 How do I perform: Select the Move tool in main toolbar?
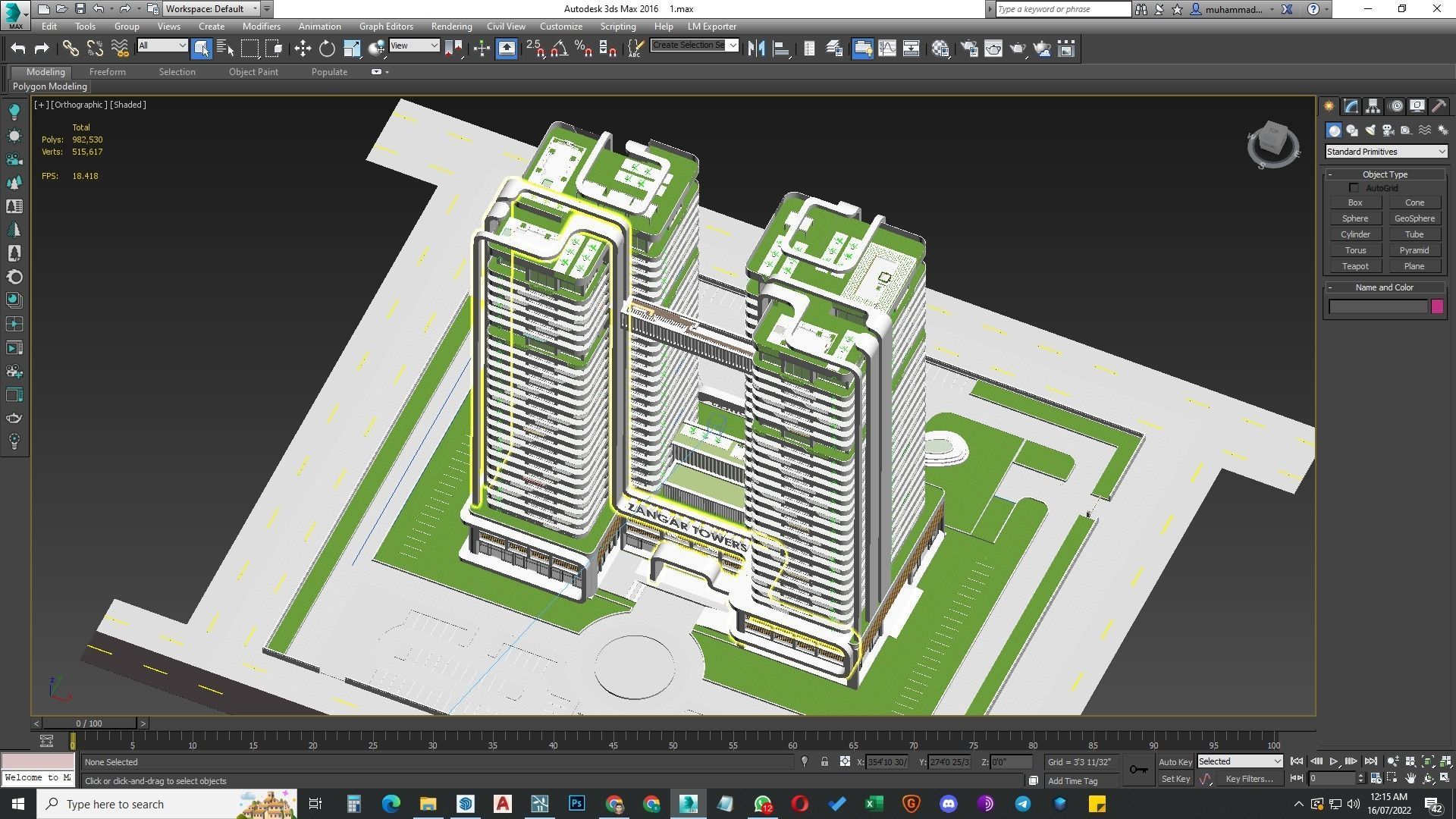coord(303,49)
